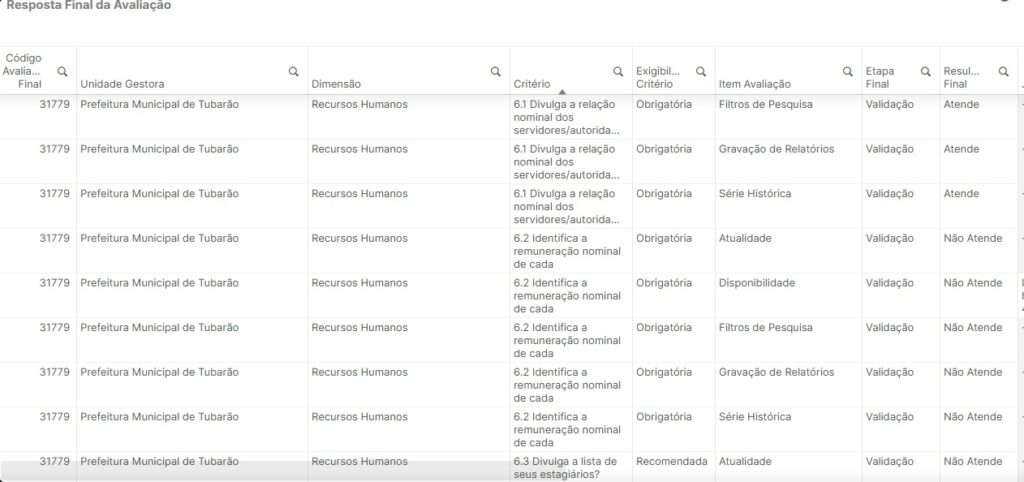This screenshot has height=482, width=1024.
Task: Click search icon in Resultado Final header
Action: pos(1003,72)
